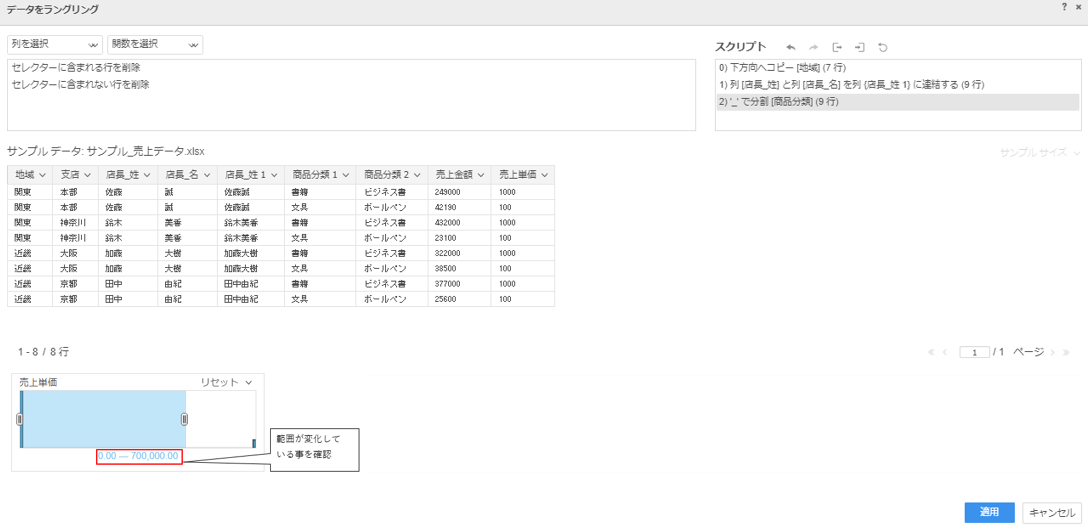Expand the サンプル サイズ dropdown

coord(1040,153)
